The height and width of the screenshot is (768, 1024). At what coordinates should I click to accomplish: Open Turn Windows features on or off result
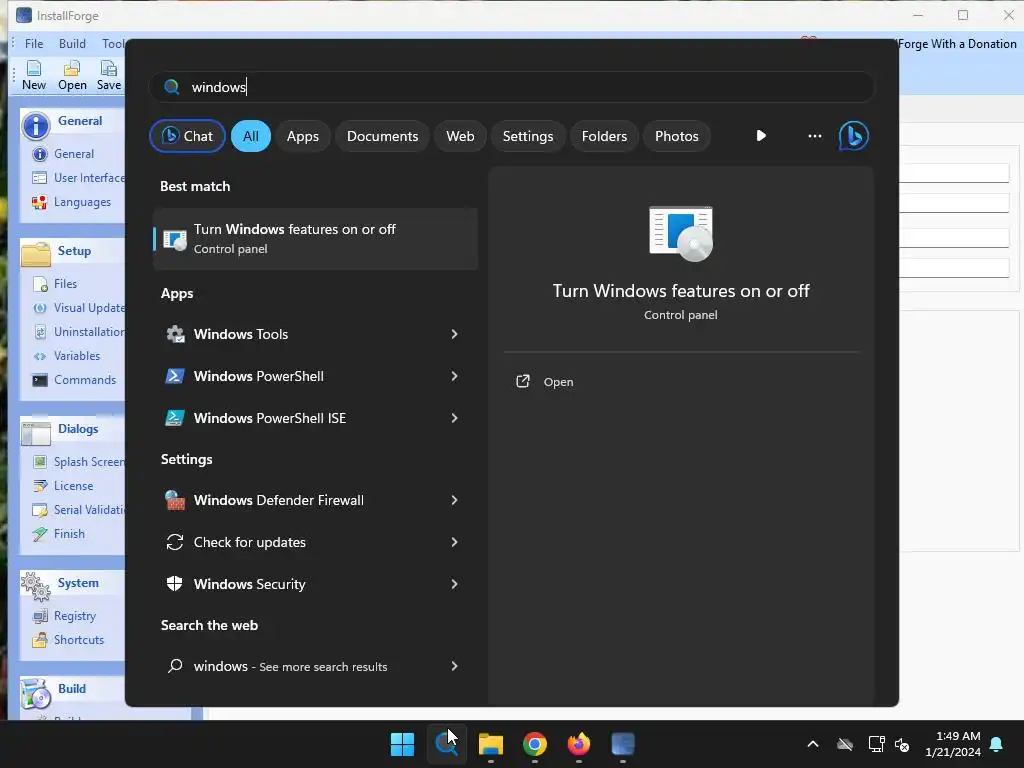pos(315,239)
